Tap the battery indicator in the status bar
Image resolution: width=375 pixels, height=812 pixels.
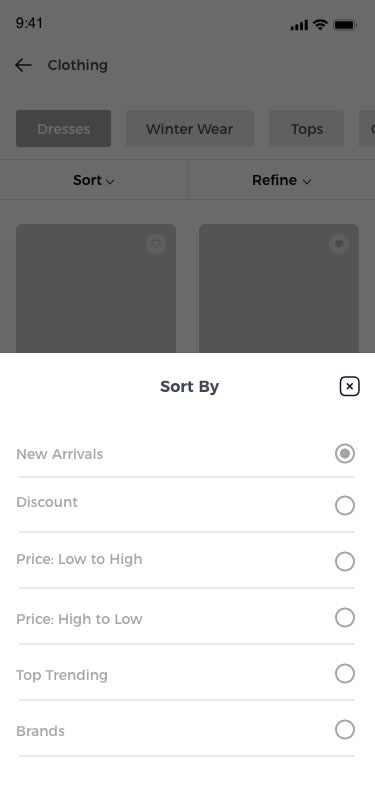coord(344,25)
